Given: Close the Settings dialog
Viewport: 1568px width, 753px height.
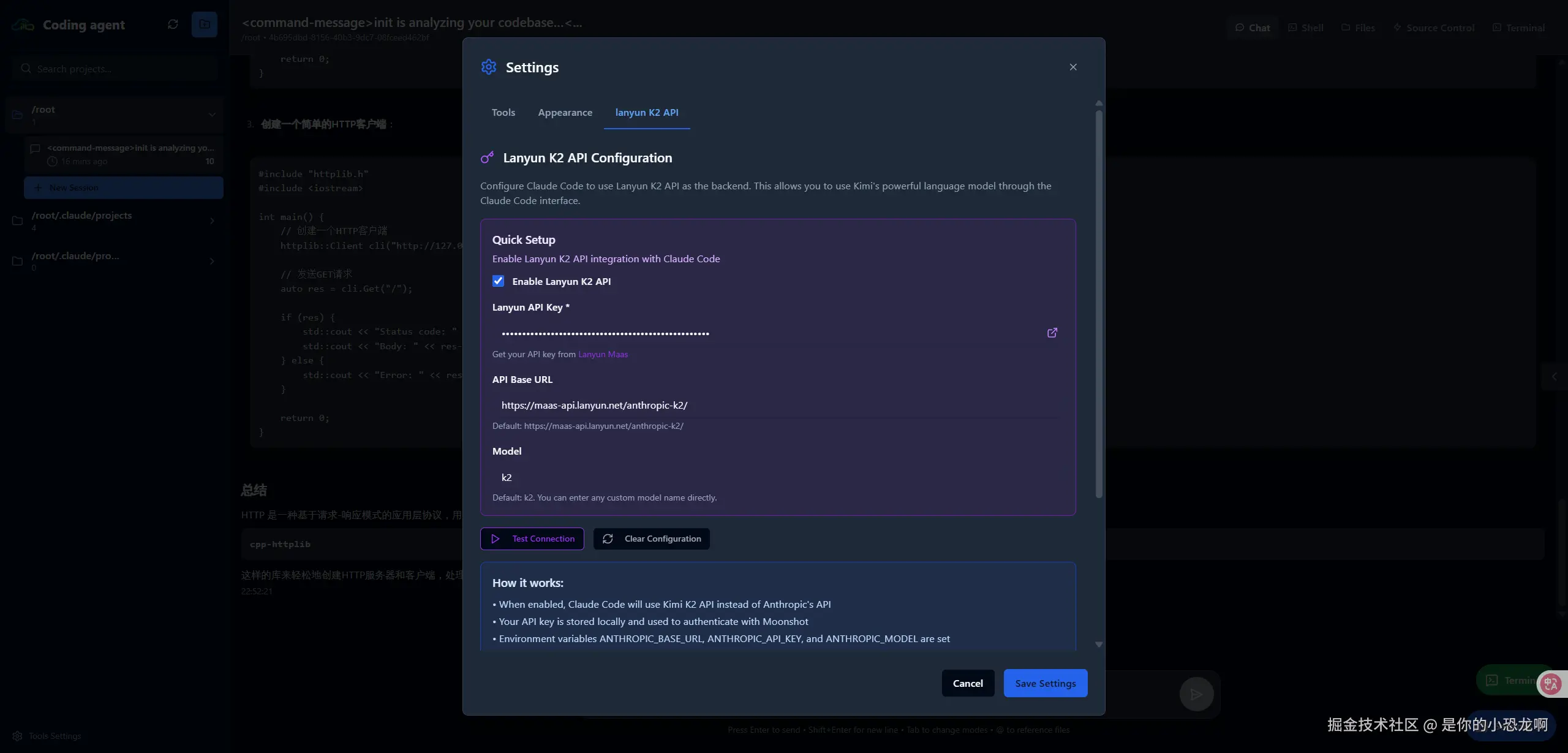Looking at the screenshot, I should coord(1073,67).
